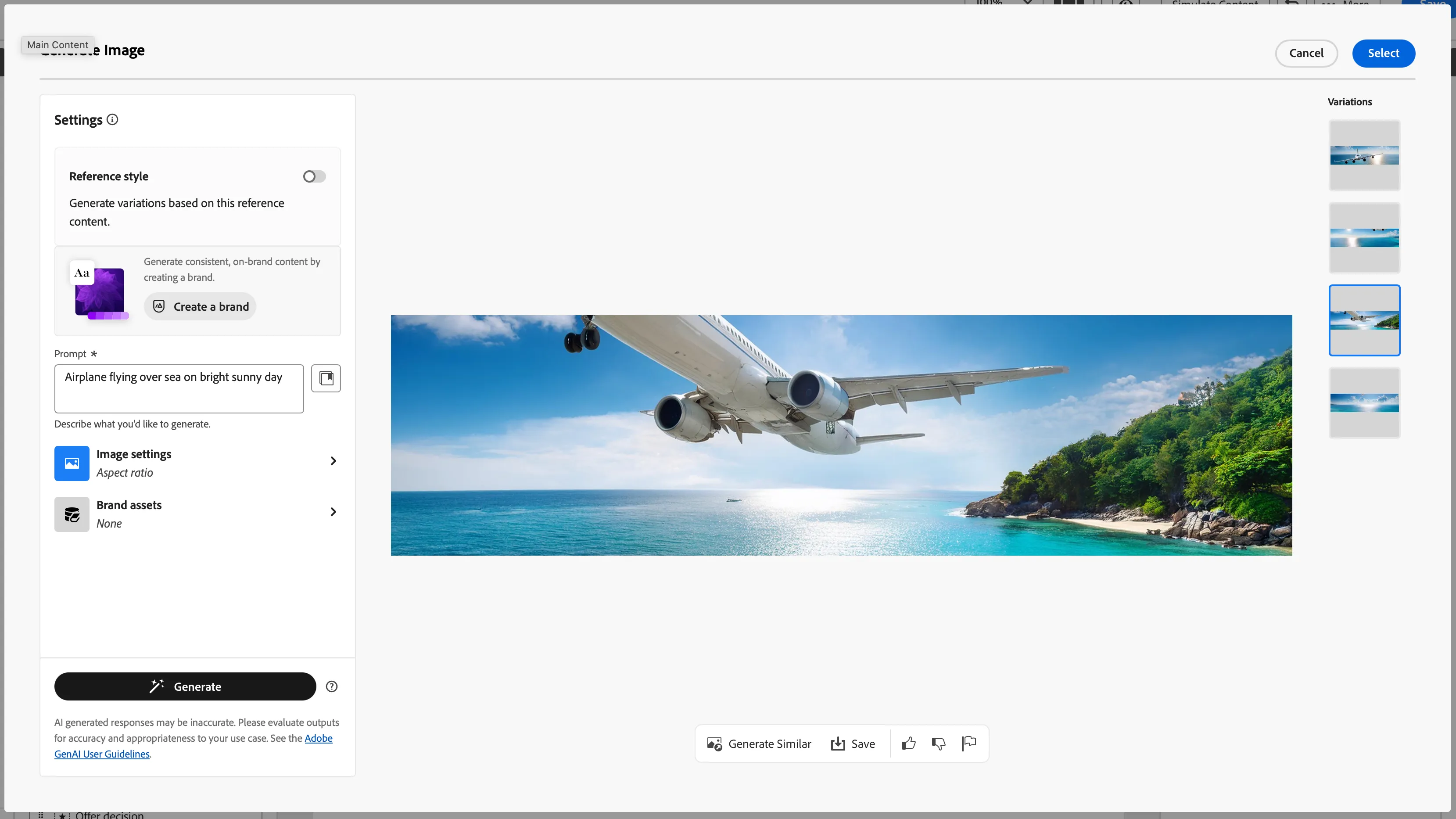Click the Main Content tooltip label

(57, 45)
